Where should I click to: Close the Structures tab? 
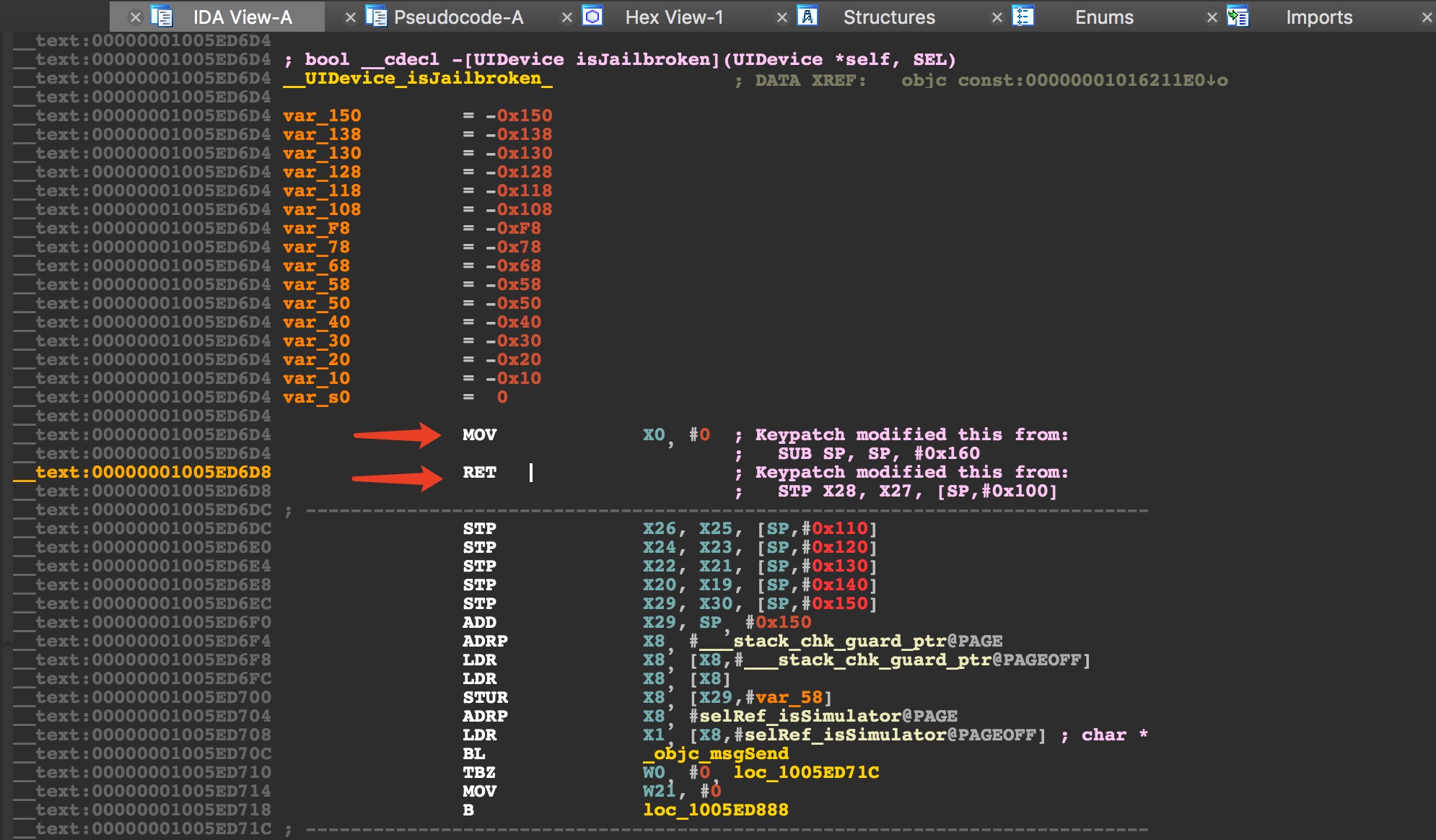[782, 17]
